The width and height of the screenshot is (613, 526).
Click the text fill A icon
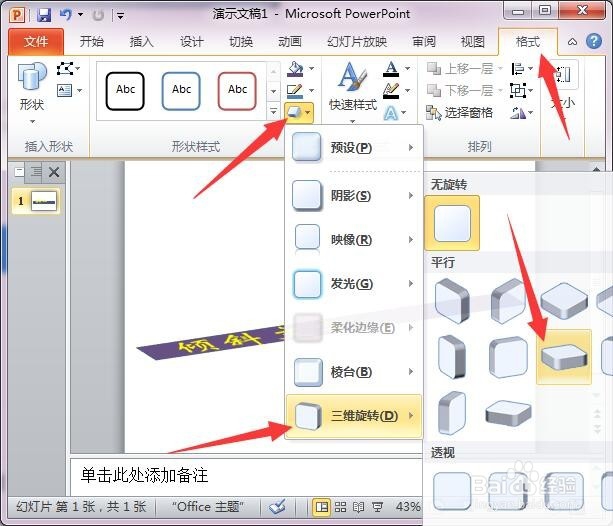391,68
